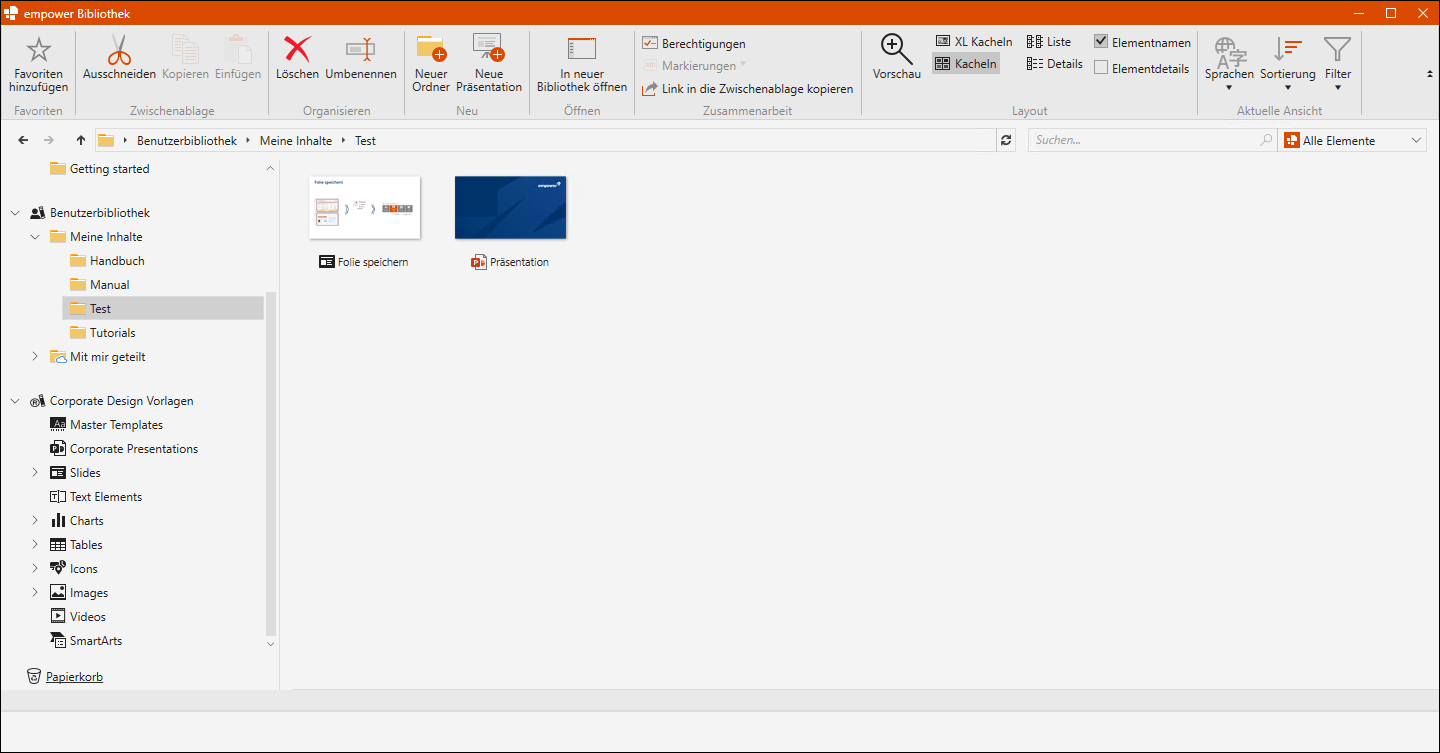Click the Löschen red X icon
This screenshot has height=753, width=1440.
coord(297,49)
